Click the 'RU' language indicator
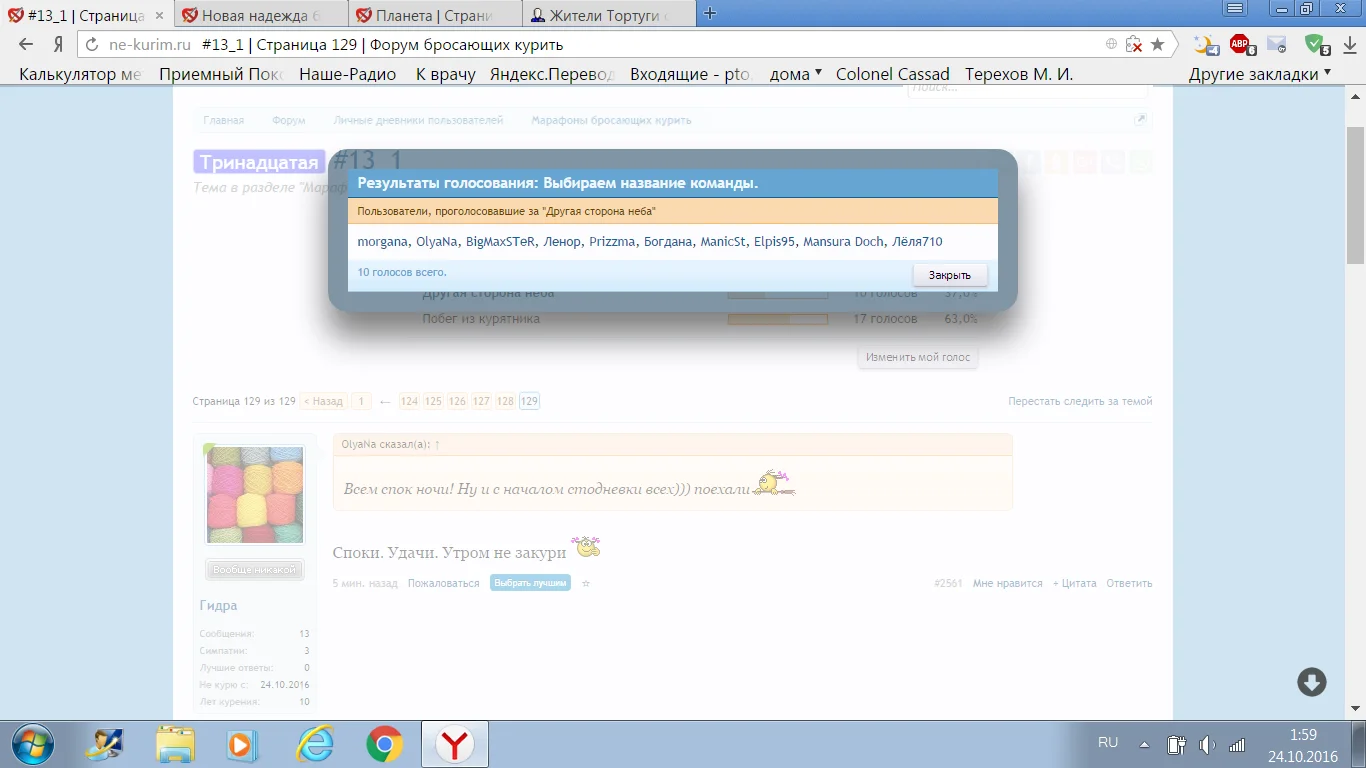1366x768 pixels. coord(1108,743)
